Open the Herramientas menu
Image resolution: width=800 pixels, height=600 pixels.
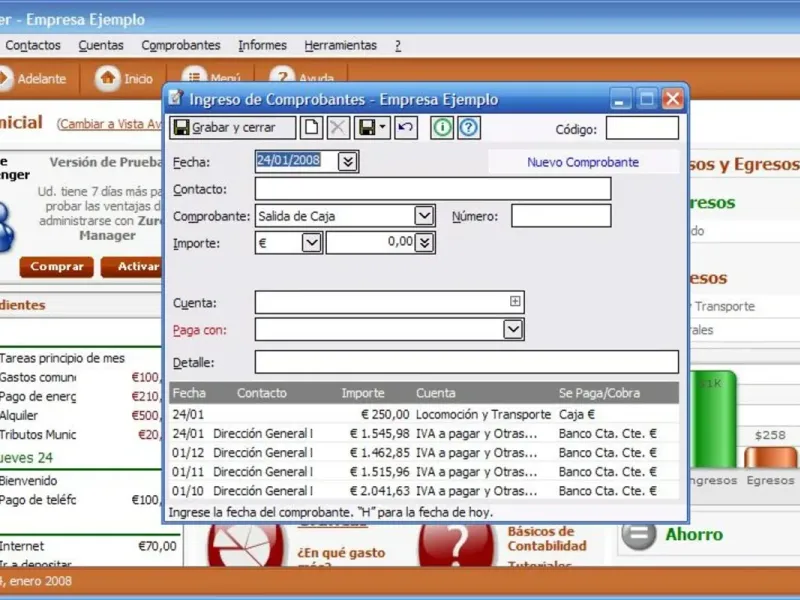tap(340, 45)
